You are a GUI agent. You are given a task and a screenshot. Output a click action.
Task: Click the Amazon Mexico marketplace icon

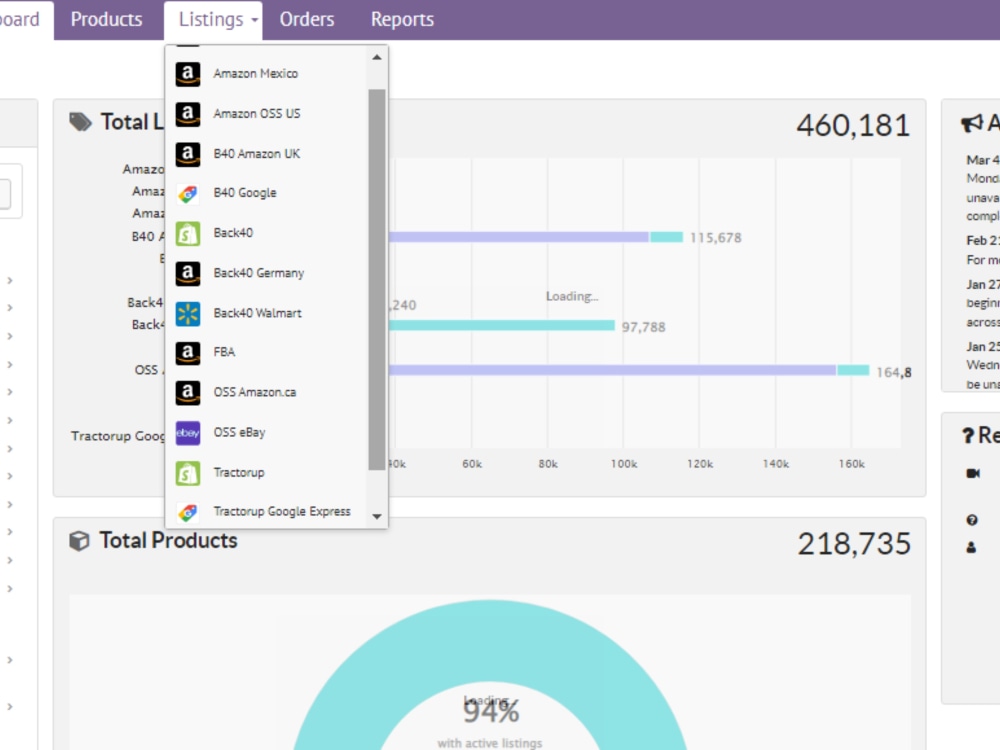point(188,74)
